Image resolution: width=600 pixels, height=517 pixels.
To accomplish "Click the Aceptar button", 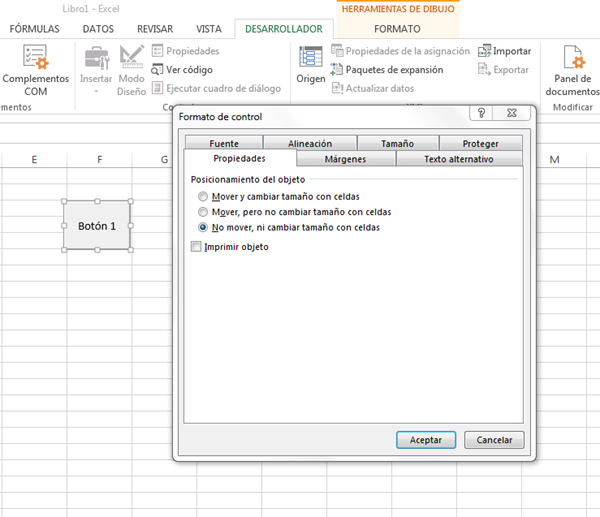I will click(426, 440).
